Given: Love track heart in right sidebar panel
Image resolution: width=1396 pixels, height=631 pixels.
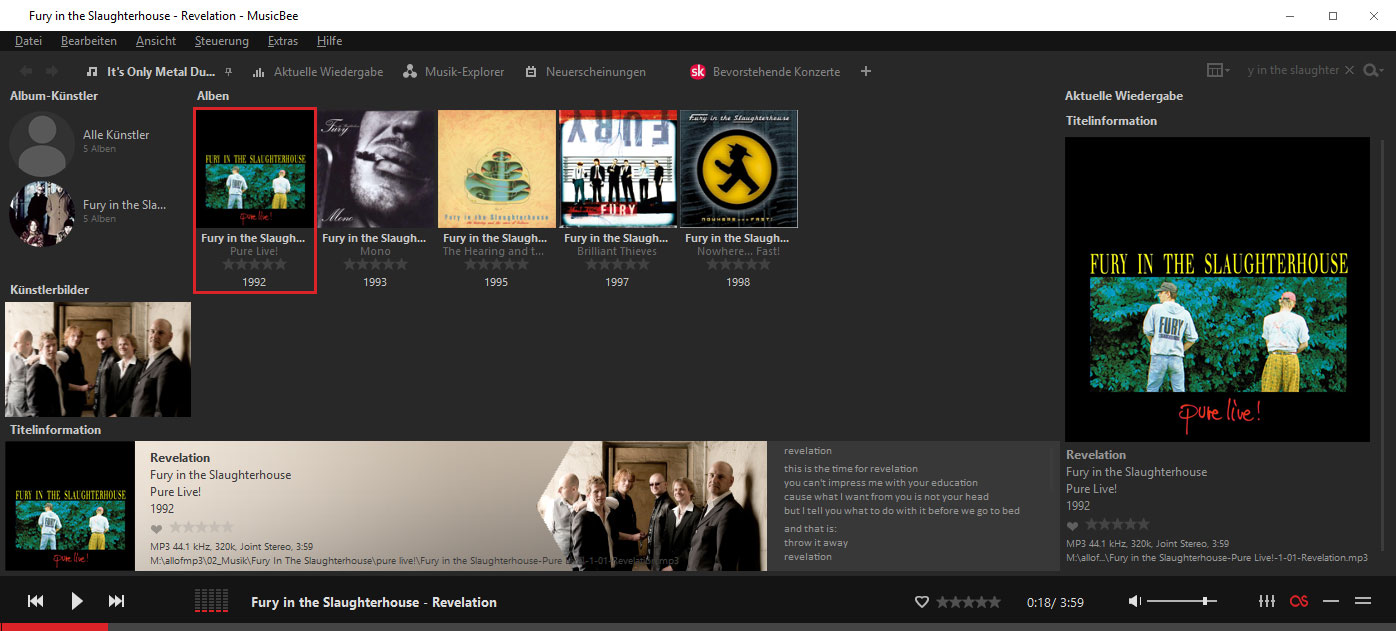Looking at the screenshot, I should (1073, 526).
